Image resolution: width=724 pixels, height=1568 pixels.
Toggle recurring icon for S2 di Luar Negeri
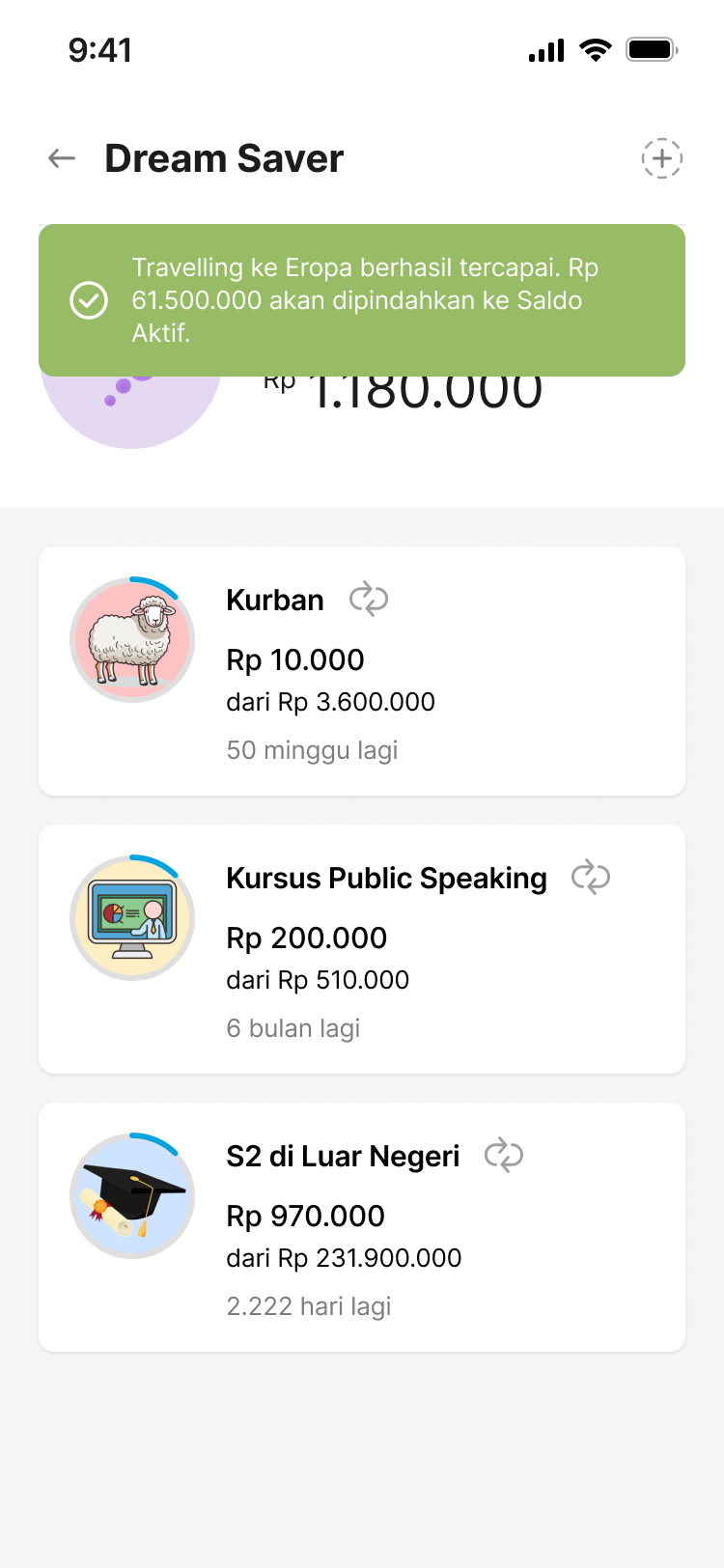(x=504, y=1156)
